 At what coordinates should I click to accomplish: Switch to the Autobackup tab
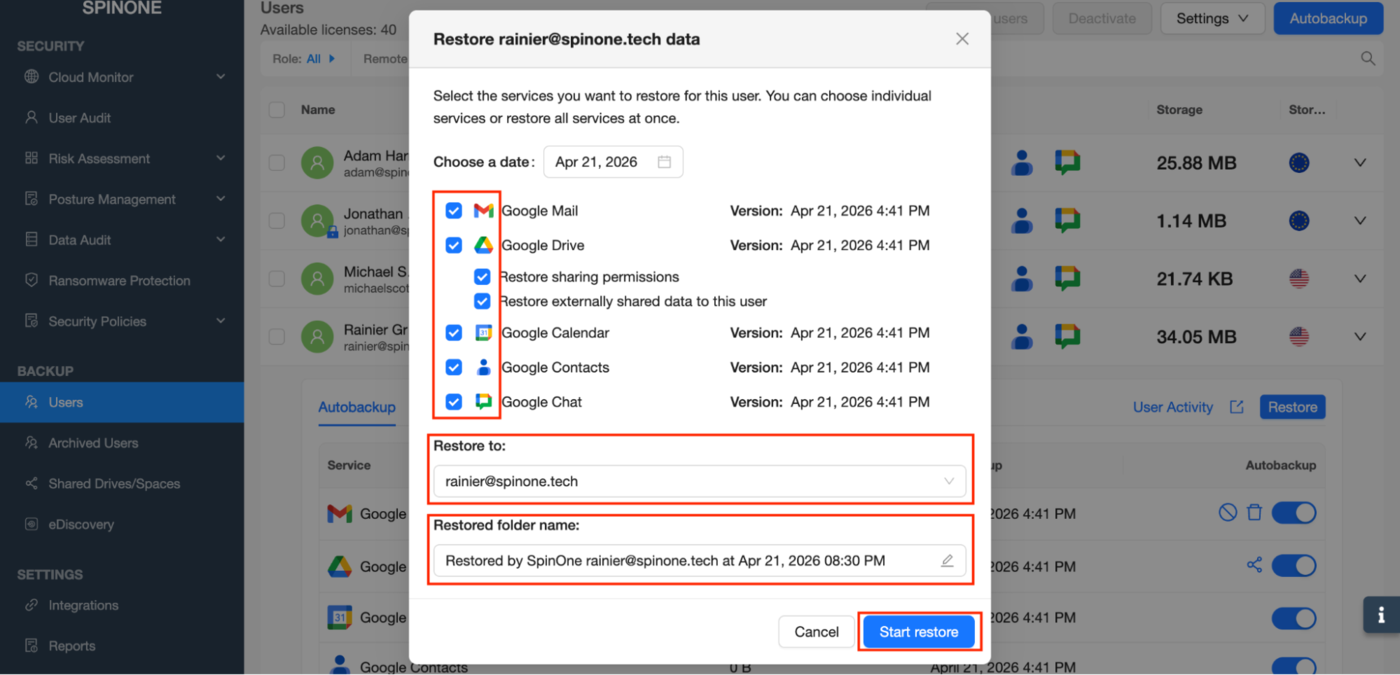pos(357,407)
